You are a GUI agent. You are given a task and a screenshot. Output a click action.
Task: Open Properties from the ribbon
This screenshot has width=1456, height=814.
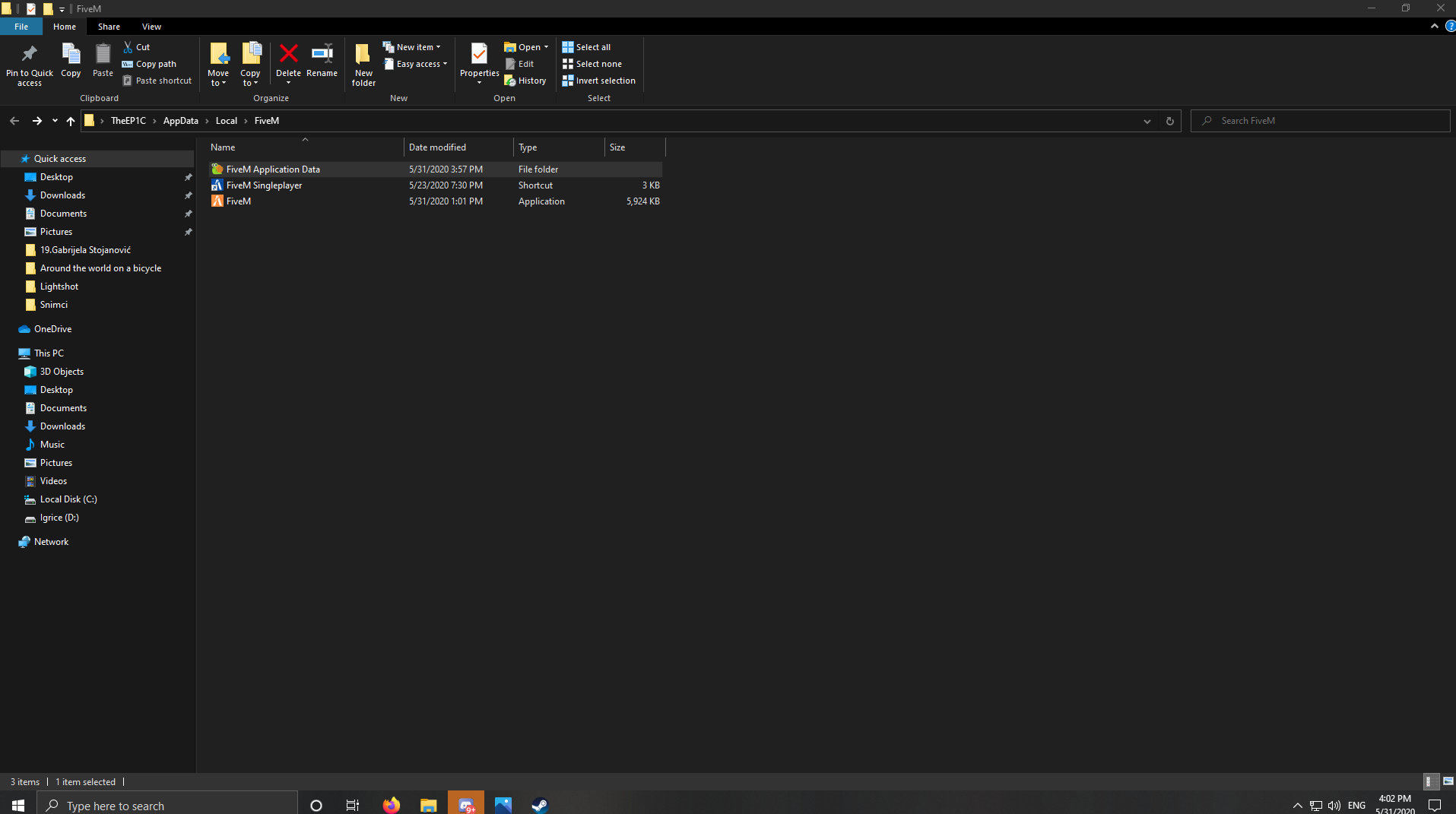[478, 62]
